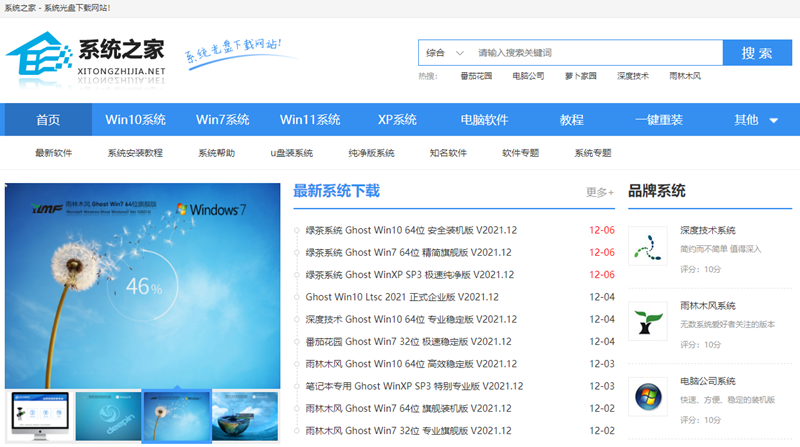Click the 番茄花园 hot search link

pos(476,76)
